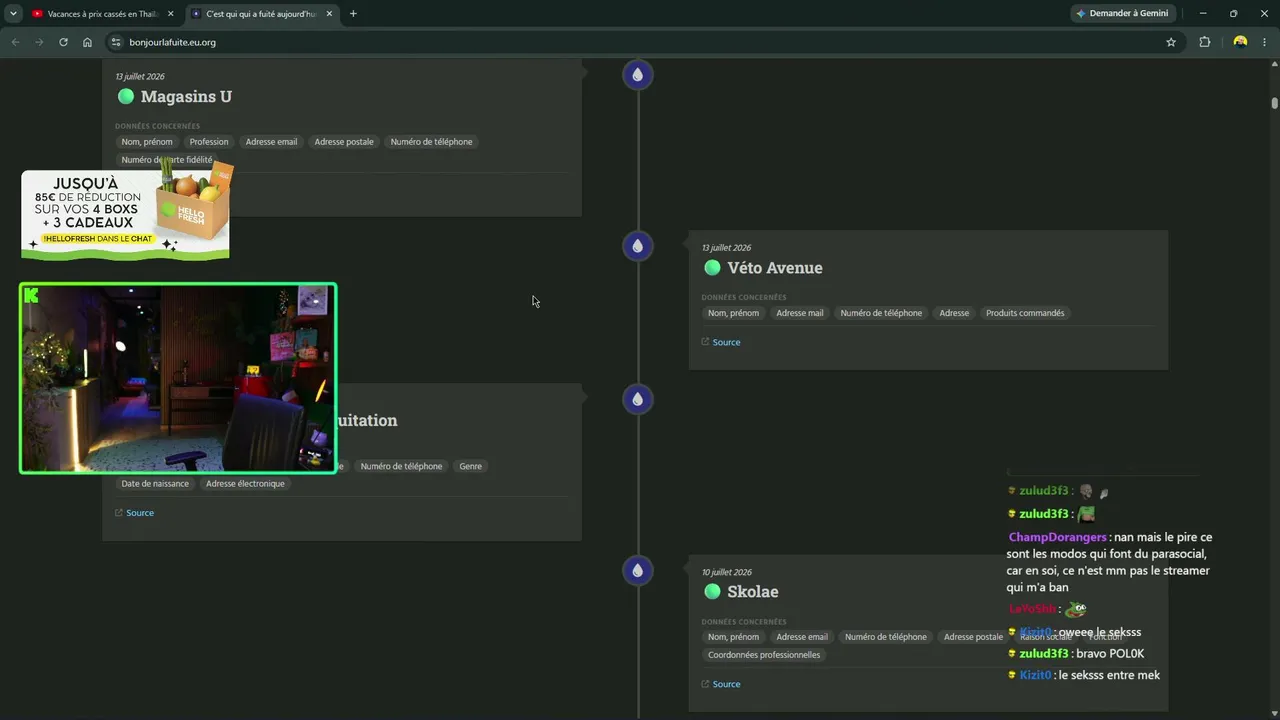Click the timeline droplet marker for Skolae
Viewport: 1280px width, 720px height.
tap(637, 571)
